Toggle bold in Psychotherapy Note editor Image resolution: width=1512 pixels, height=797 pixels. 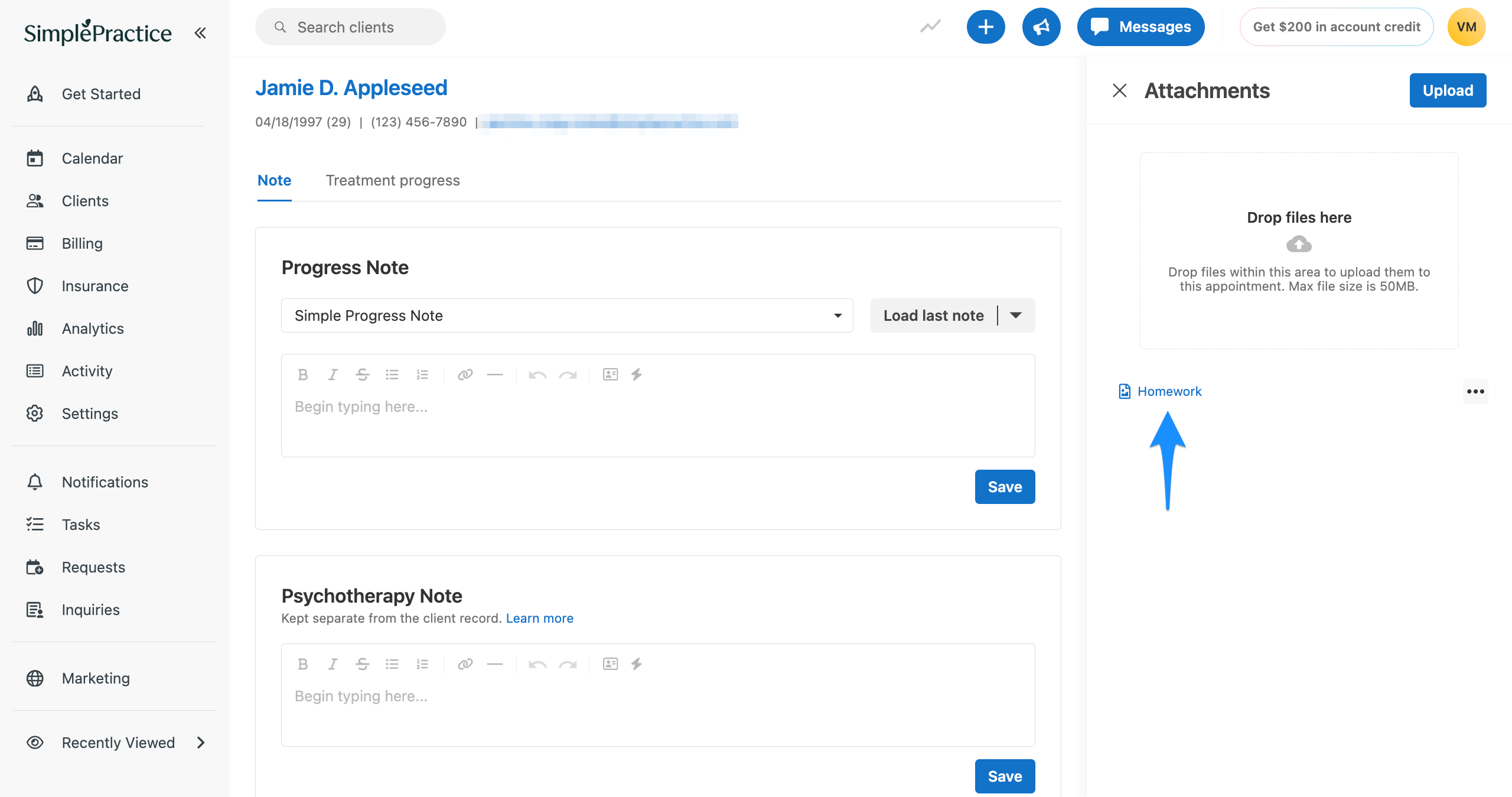303,664
